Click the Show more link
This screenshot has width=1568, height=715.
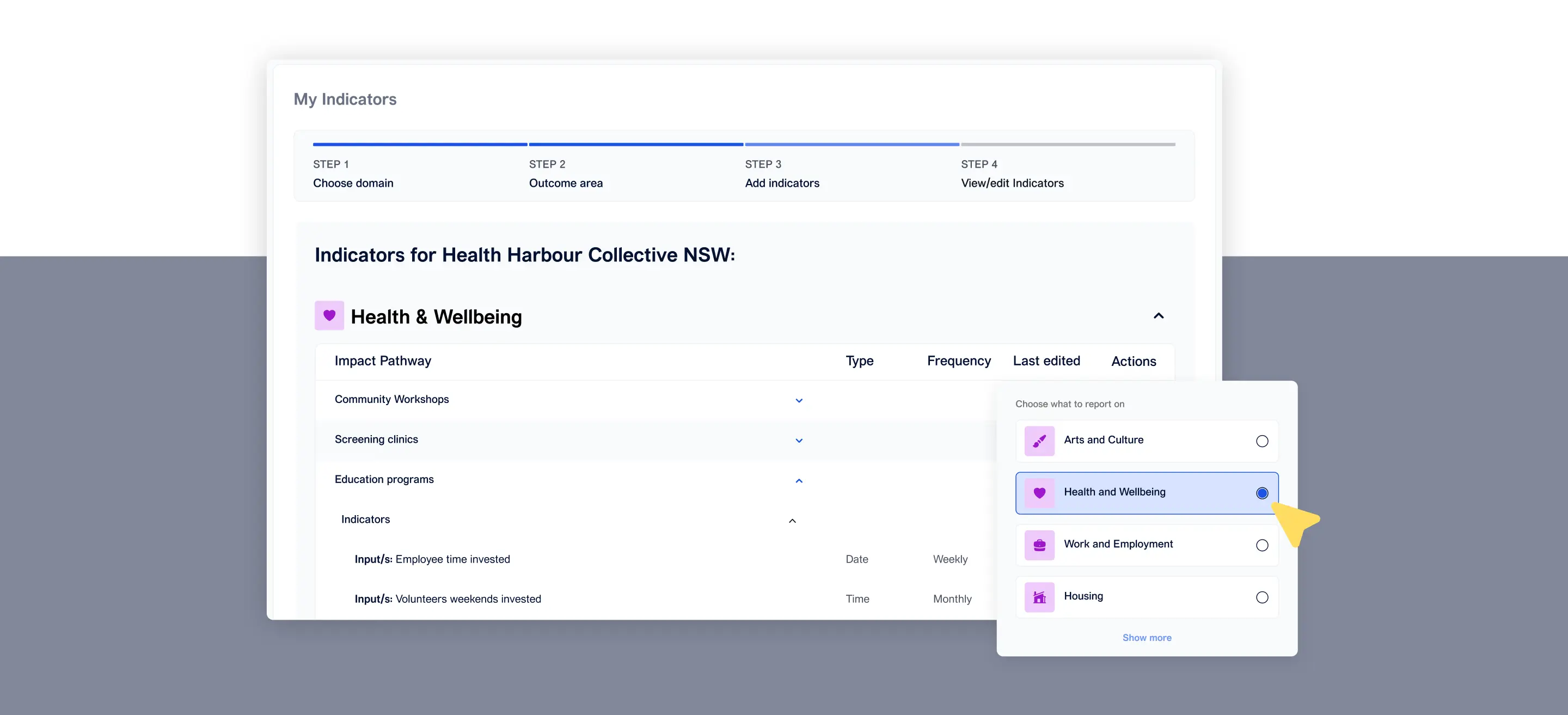pyautogui.click(x=1147, y=638)
